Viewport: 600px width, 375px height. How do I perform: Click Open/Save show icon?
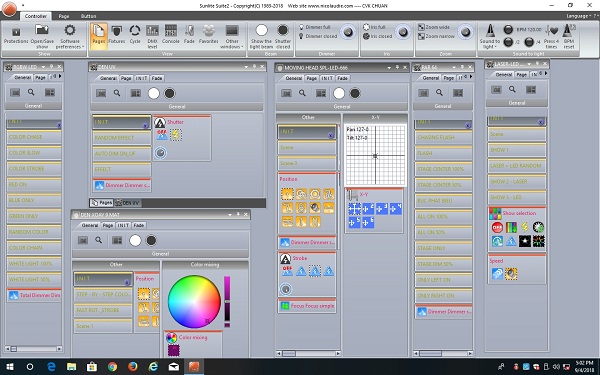pos(42,36)
